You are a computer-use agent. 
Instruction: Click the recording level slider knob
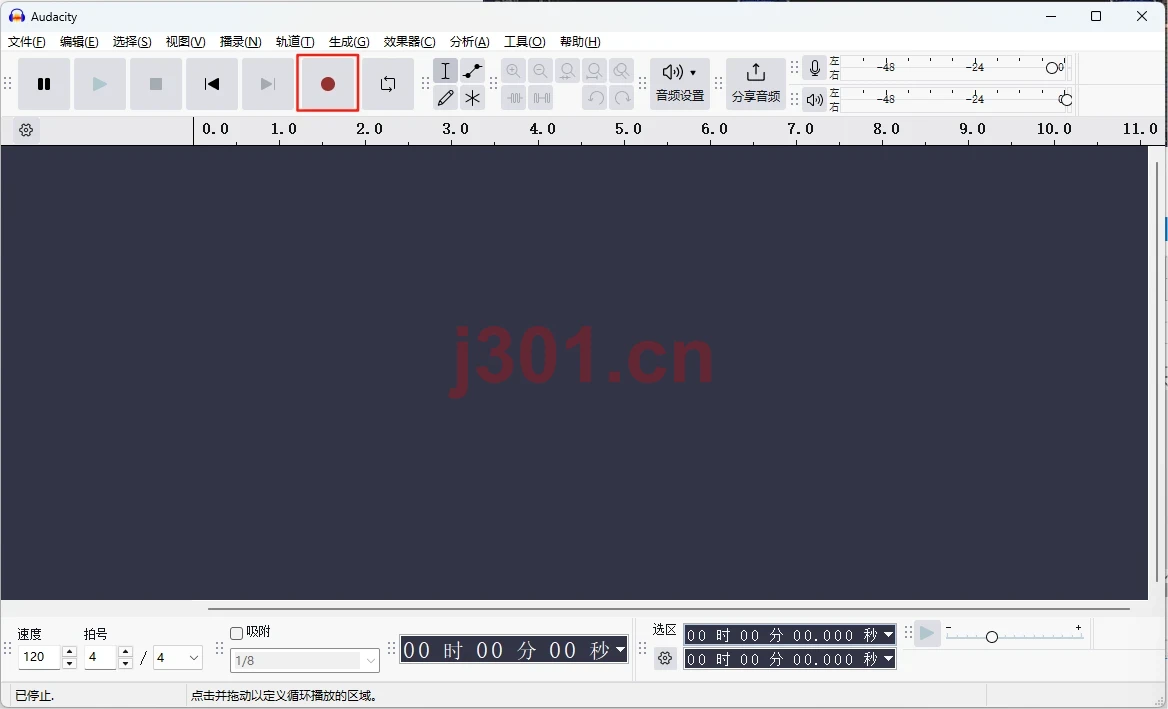click(x=1052, y=68)
